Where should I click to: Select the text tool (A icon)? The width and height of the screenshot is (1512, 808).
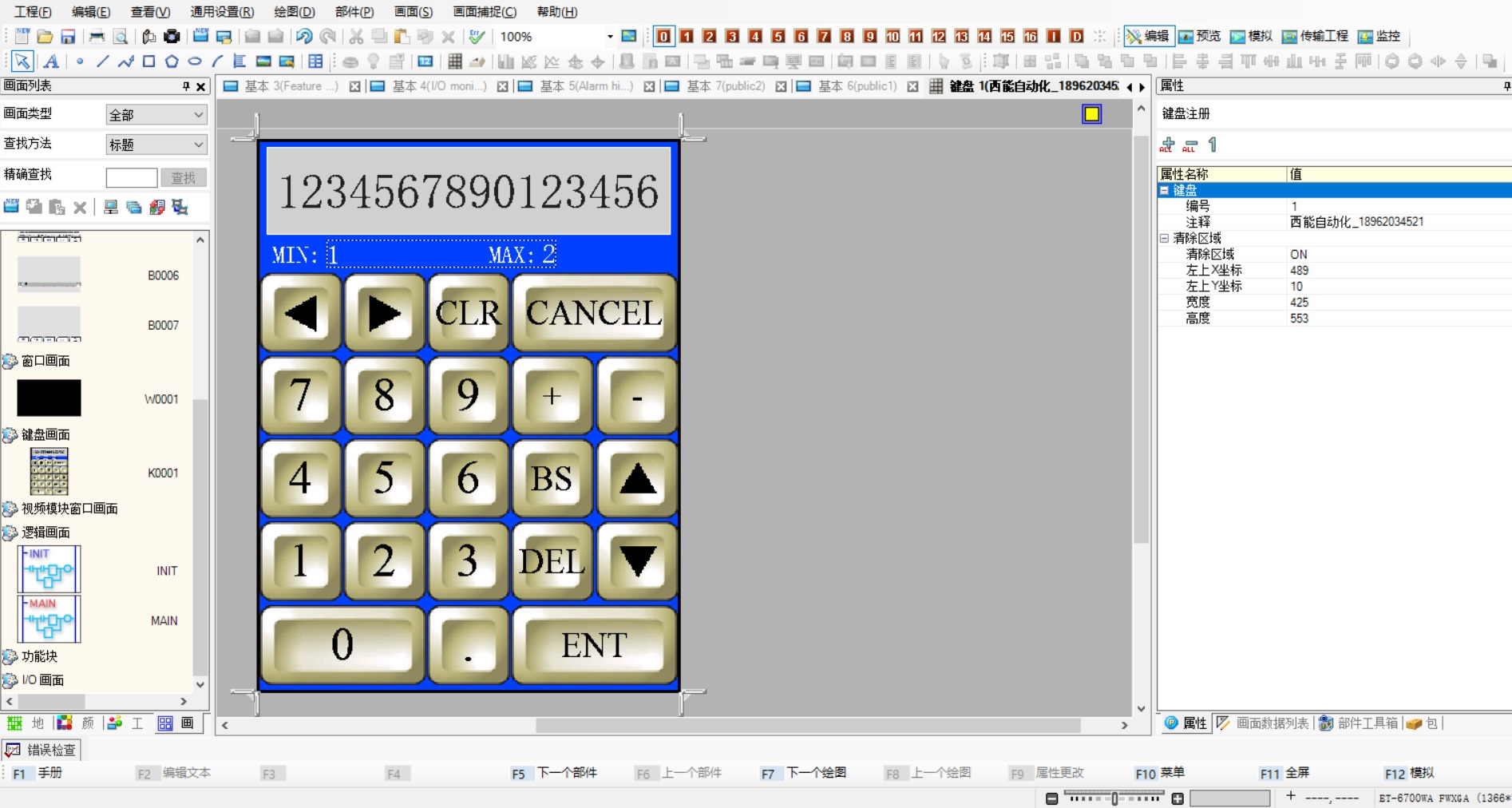(51, 61)
